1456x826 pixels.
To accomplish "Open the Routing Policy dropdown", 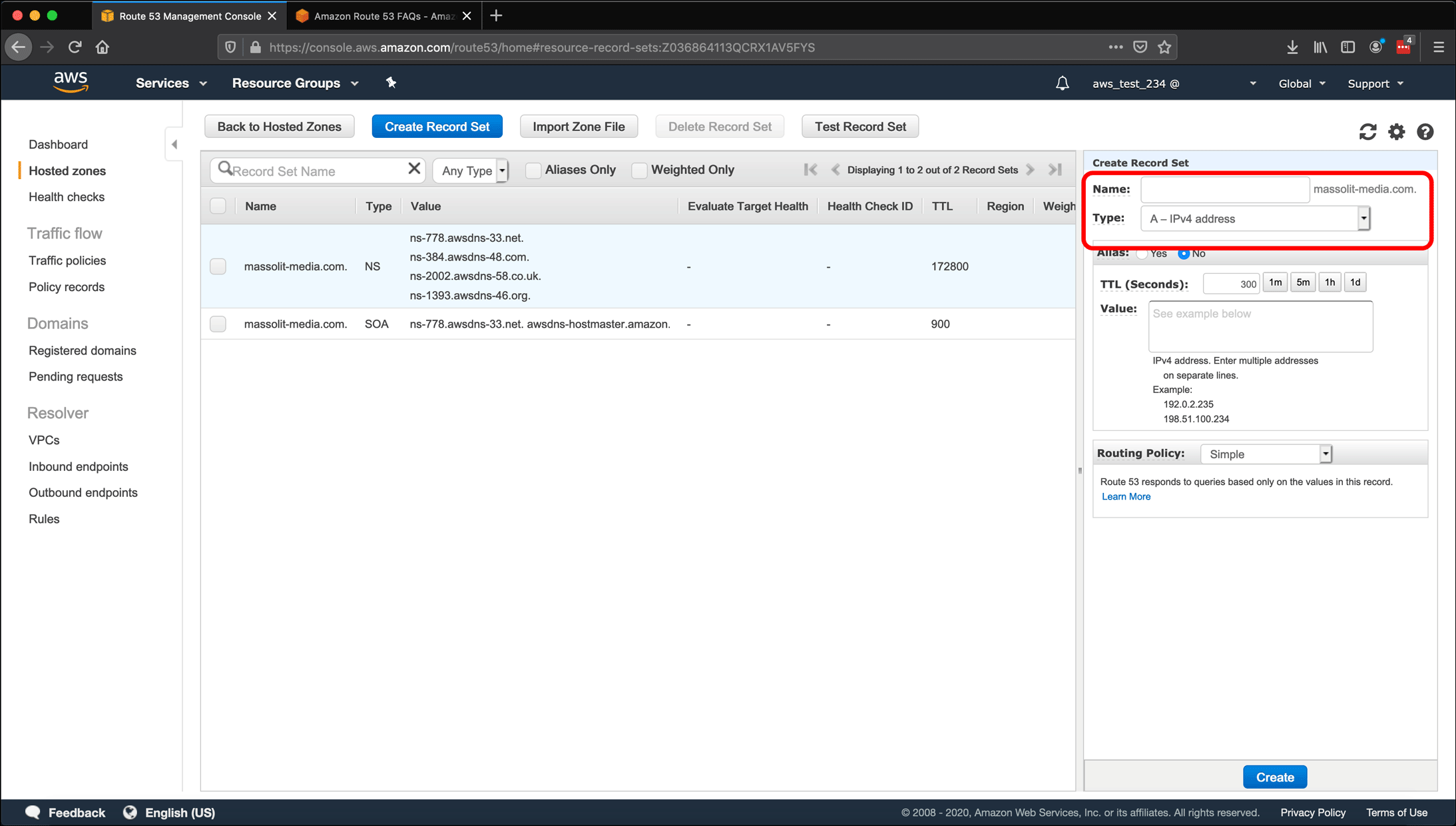I will click(1266, 454).
